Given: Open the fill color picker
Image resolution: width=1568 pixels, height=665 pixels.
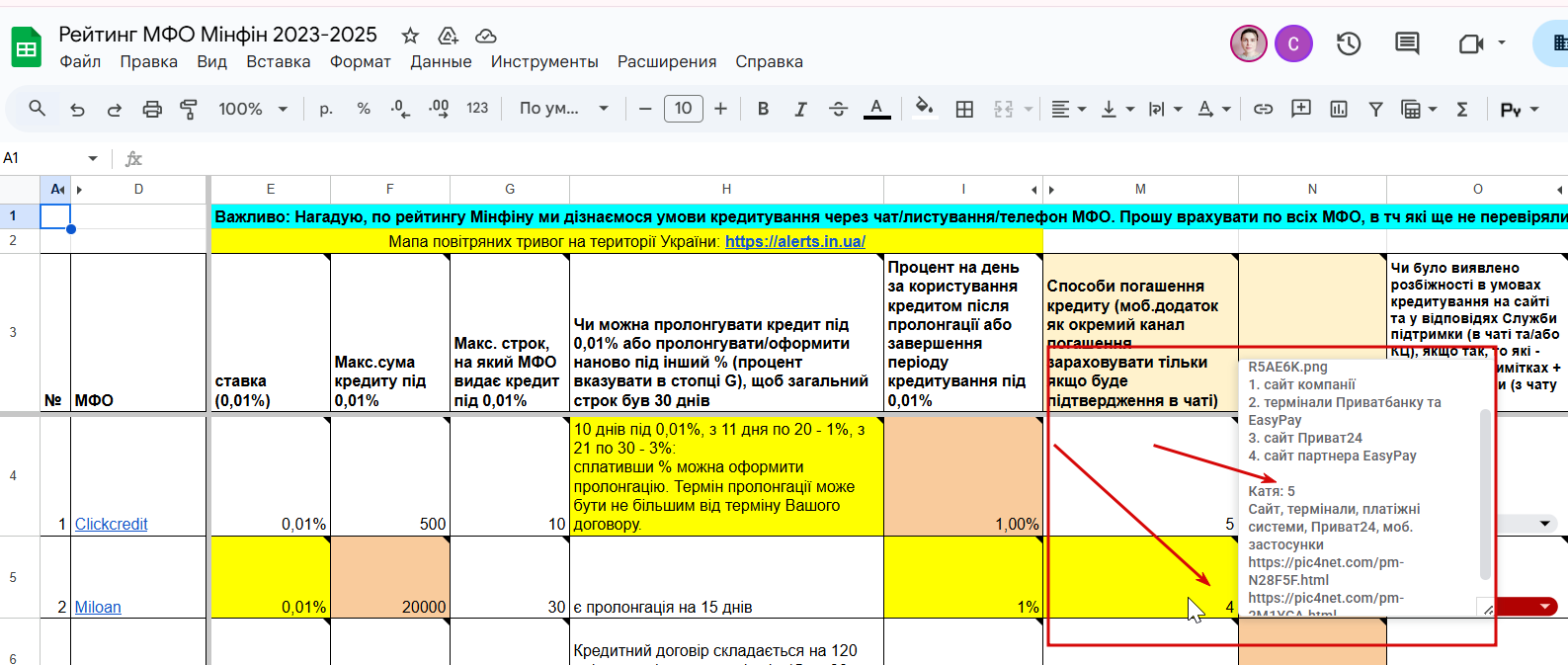Looking at the screenshot, I should [924, 110].
